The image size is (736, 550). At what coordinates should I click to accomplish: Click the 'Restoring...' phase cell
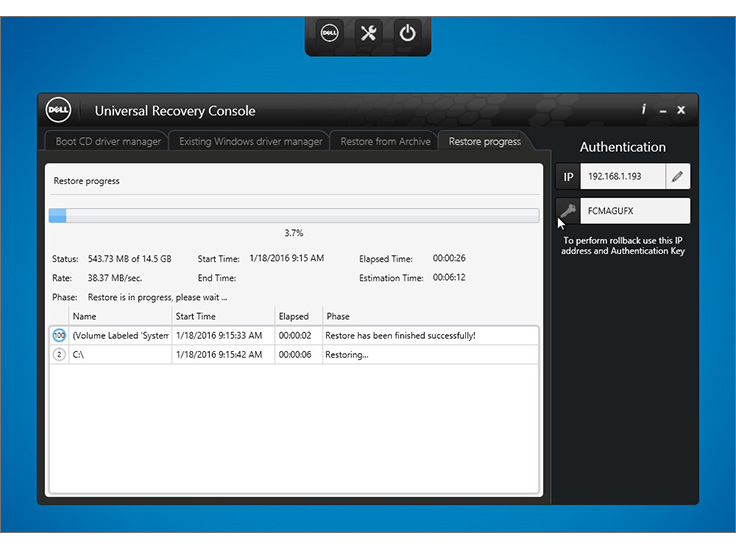[430, 355]
